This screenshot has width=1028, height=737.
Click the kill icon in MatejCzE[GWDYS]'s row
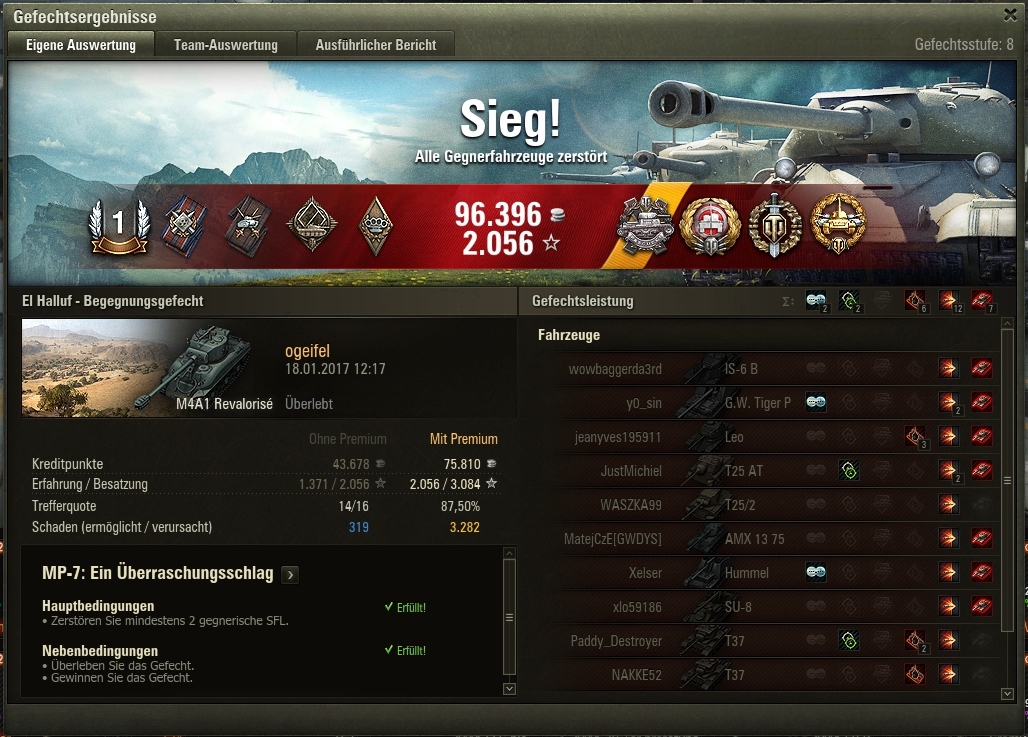(x=981, y=538)
